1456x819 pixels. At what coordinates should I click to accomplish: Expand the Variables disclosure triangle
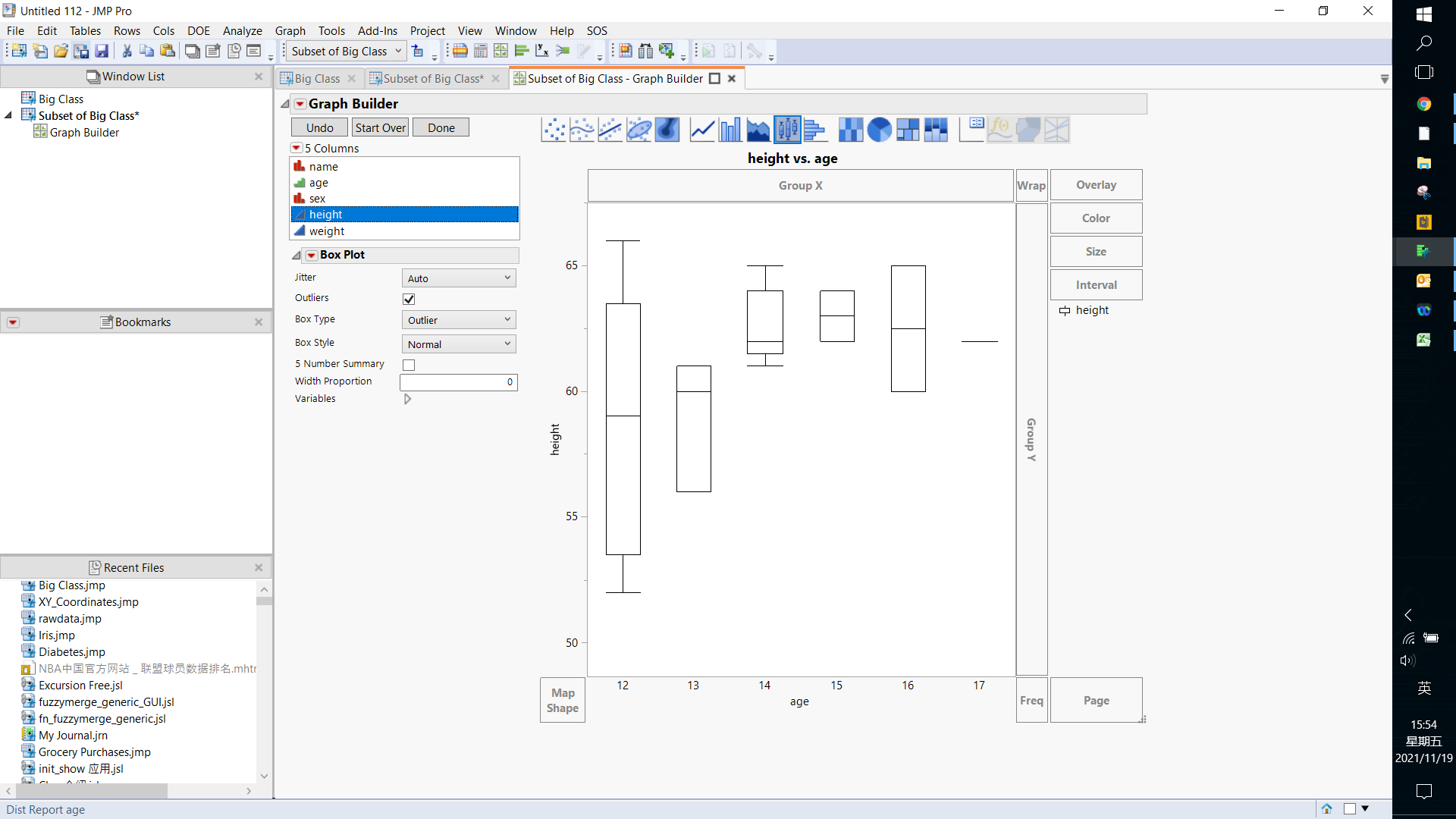click(x=407, y=399)
